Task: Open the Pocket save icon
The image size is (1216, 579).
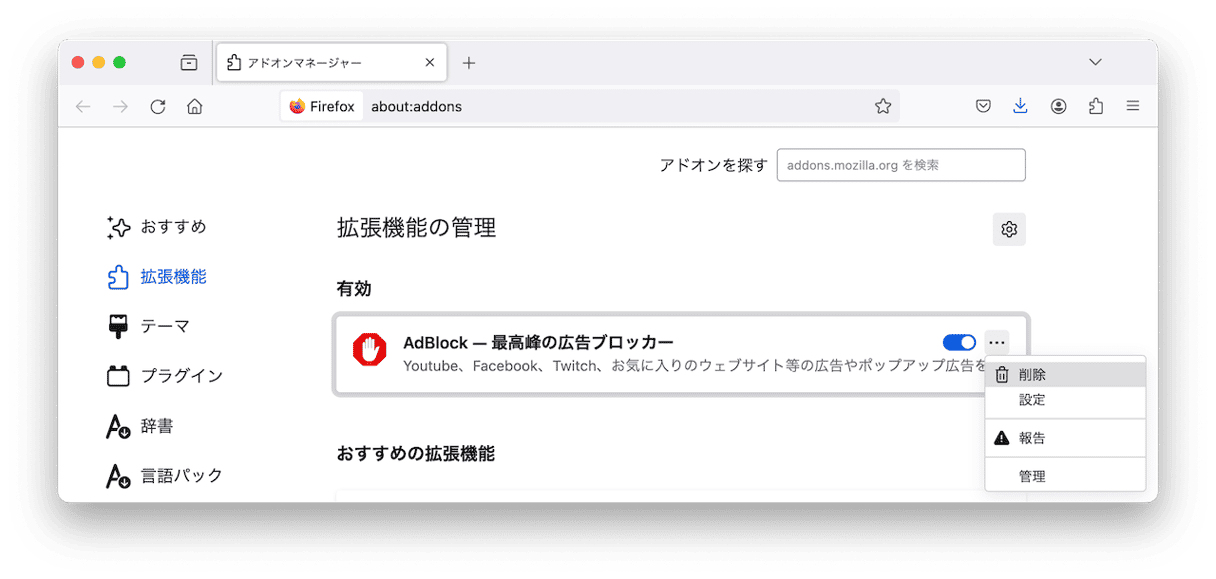Action: click(x=983, y=106)
